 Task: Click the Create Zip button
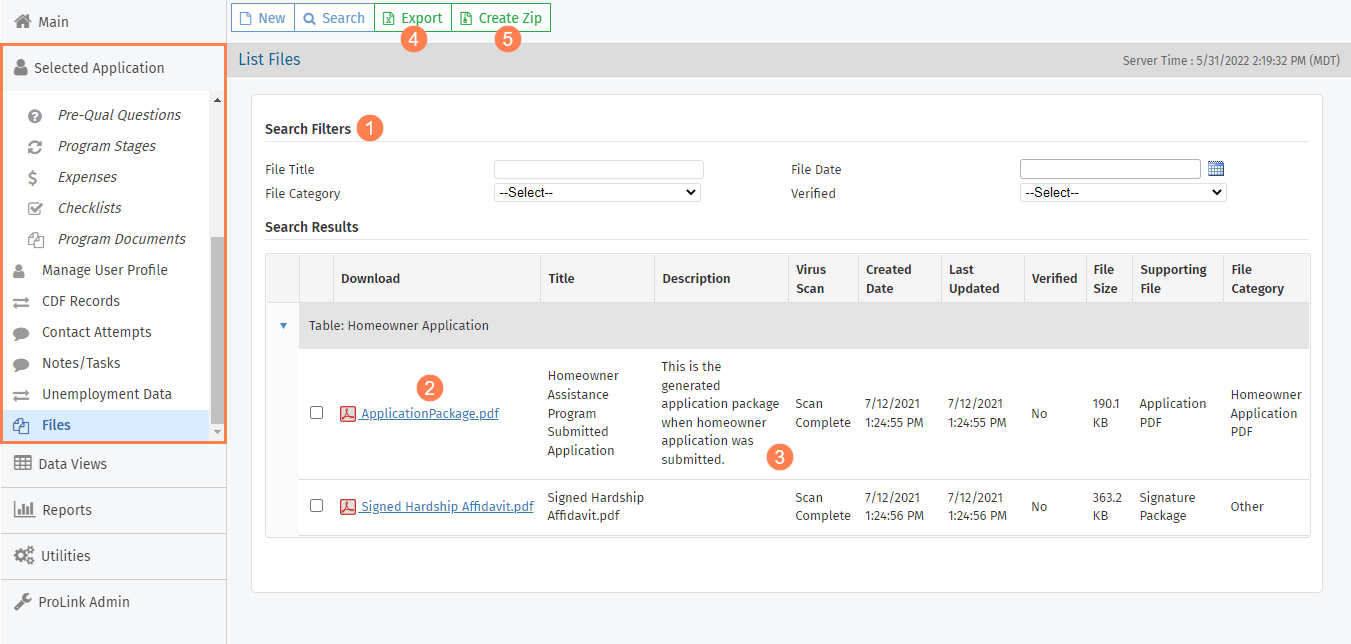pos(500,18)
